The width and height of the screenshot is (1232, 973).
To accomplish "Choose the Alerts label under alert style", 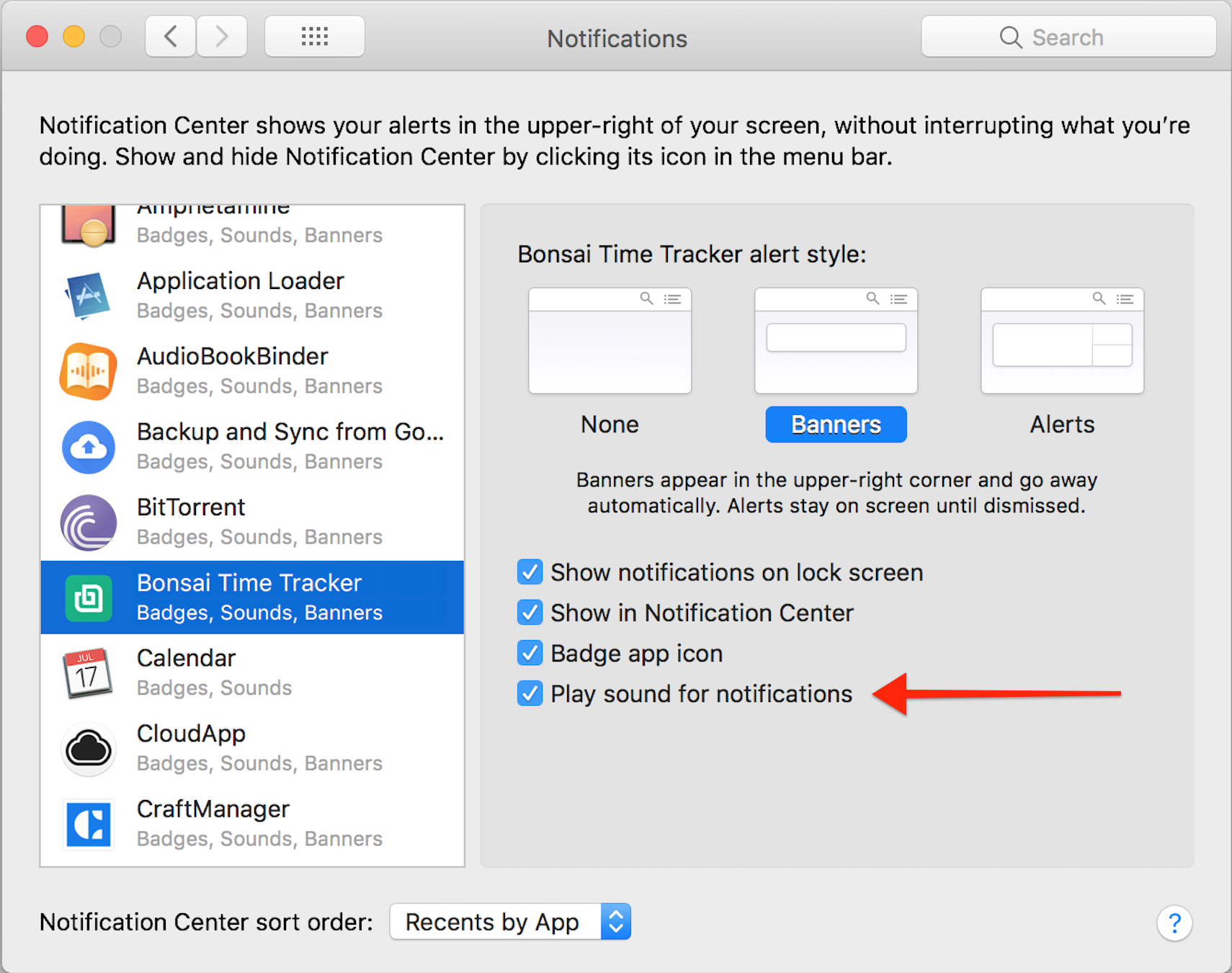I will tap(1062, 425).
